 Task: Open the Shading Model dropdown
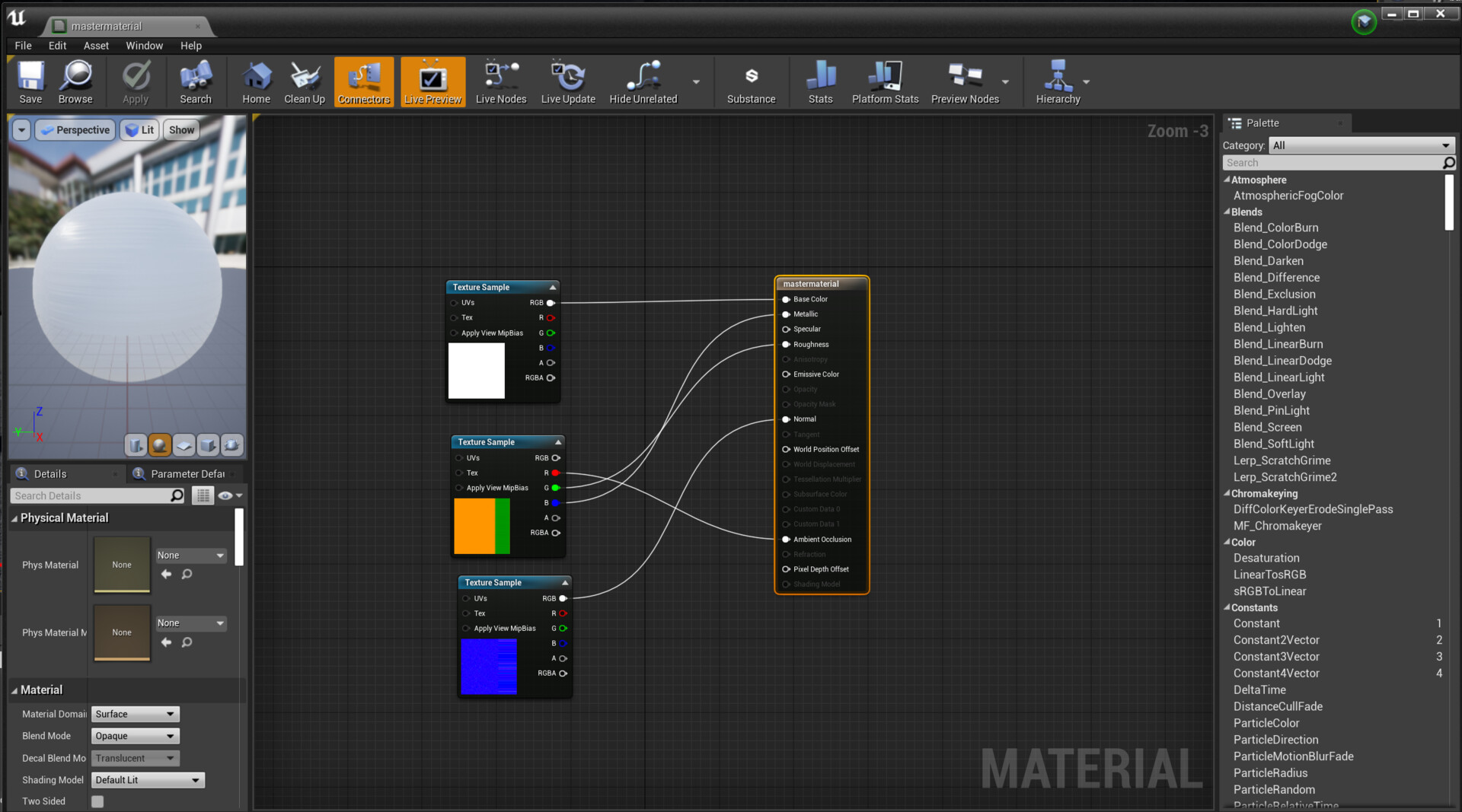click(148, 780)
